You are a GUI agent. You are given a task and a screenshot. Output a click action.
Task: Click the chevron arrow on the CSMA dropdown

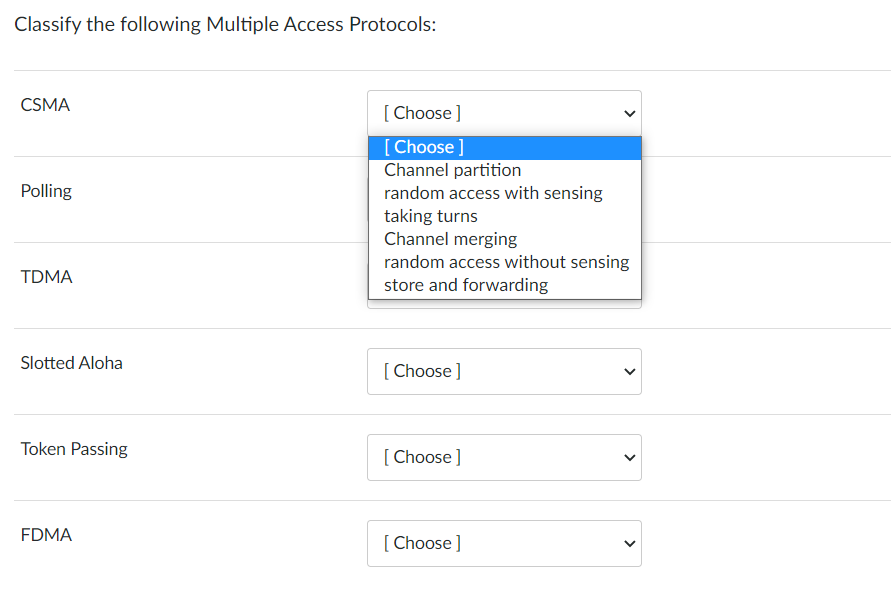pyautogui.click(x=630, y=112)
